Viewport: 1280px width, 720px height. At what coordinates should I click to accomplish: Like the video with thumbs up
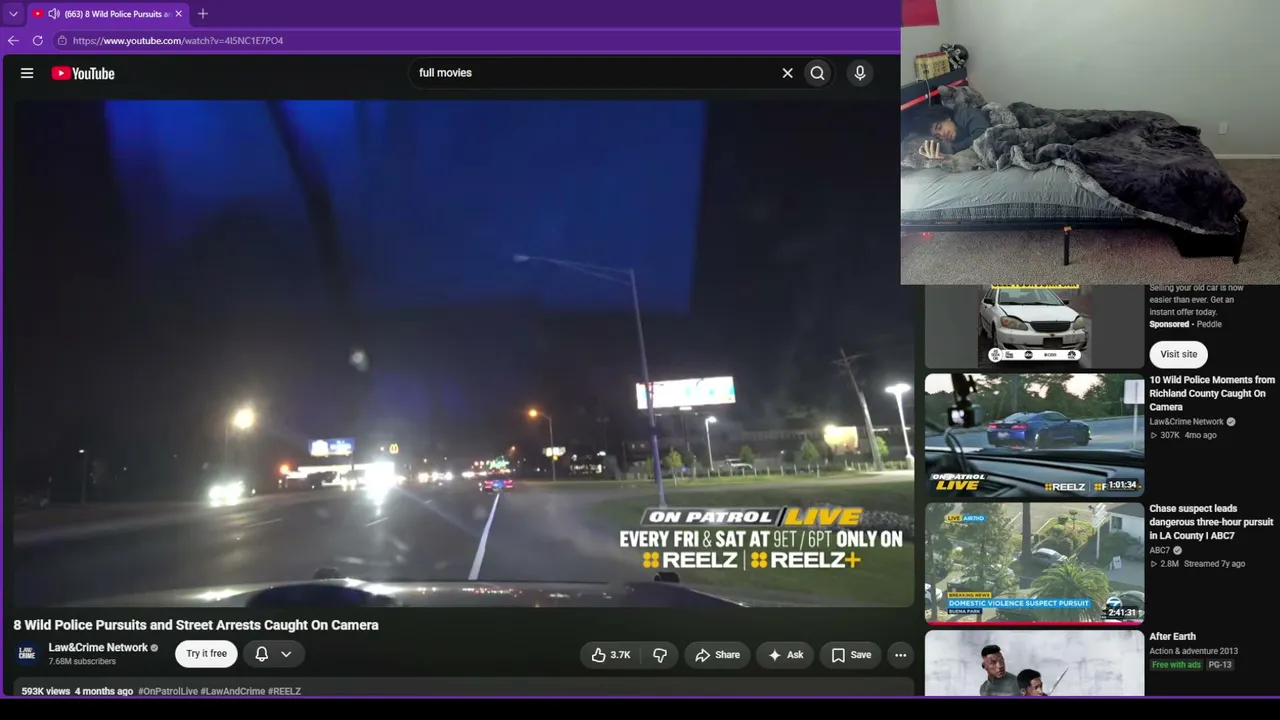(610, 655)
